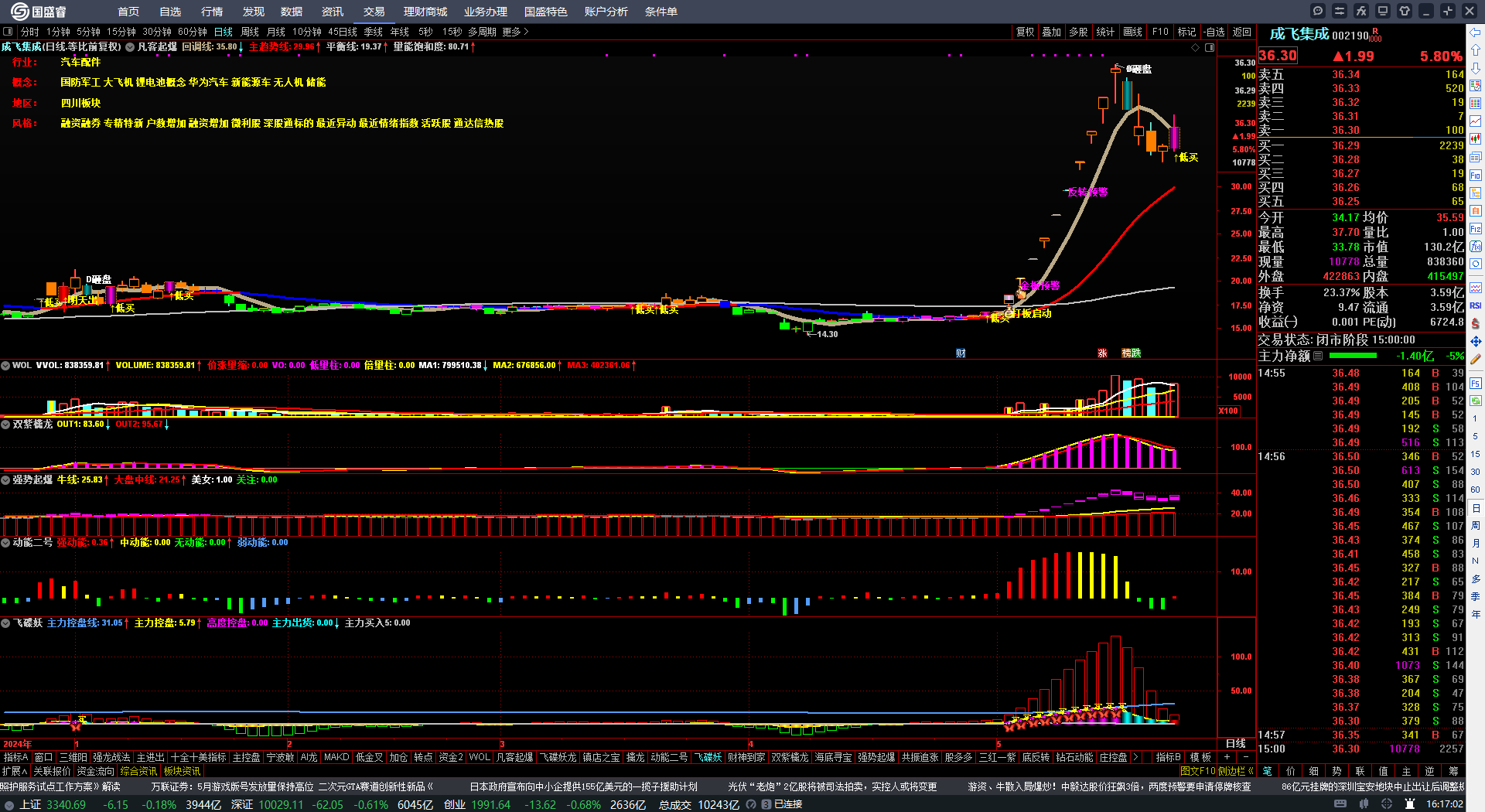Click the 返回 button
1485x812 pixels.
[x=1242, y=32]
